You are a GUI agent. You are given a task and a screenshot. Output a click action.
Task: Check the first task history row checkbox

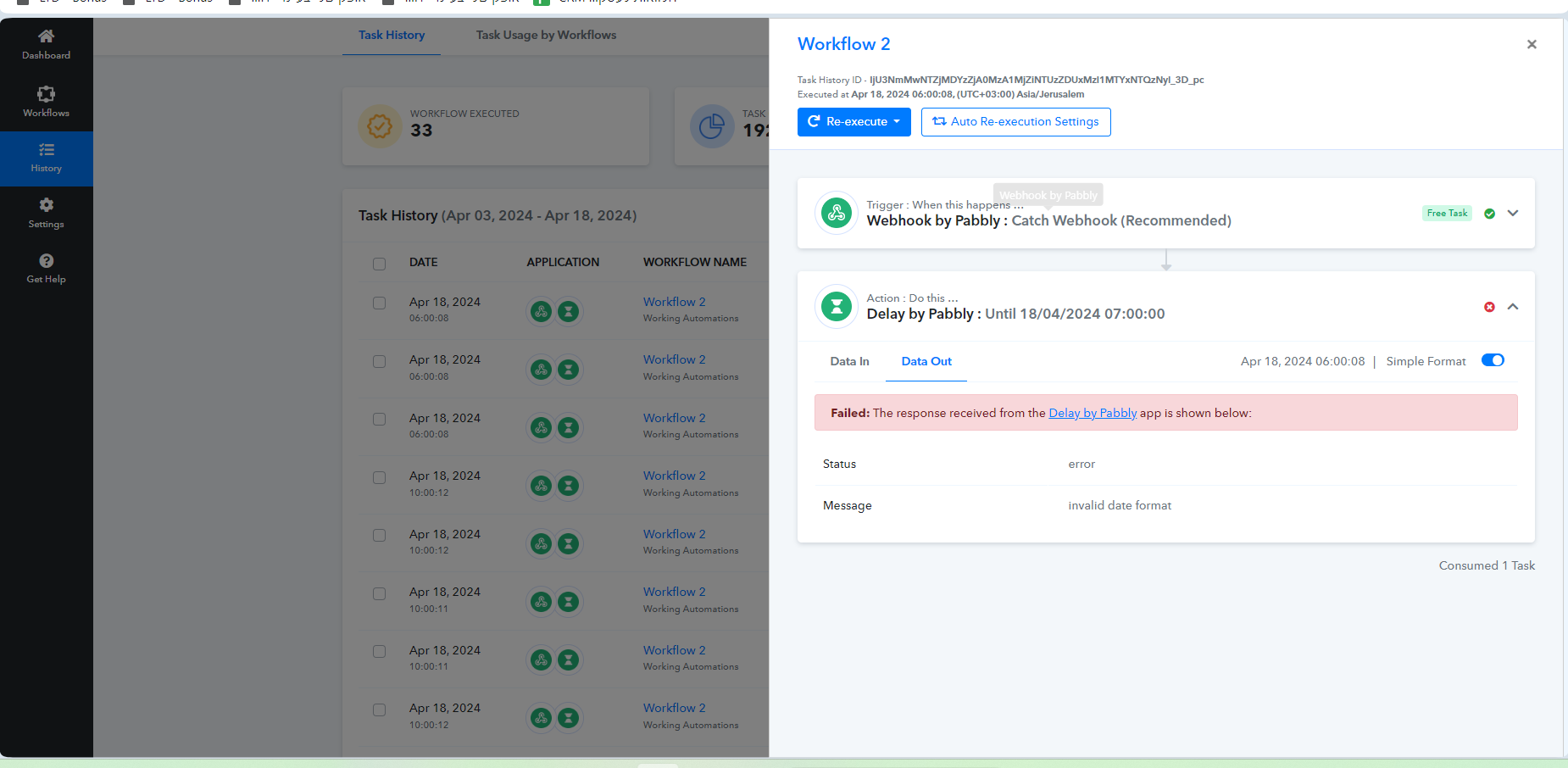[x=379, y=303]
